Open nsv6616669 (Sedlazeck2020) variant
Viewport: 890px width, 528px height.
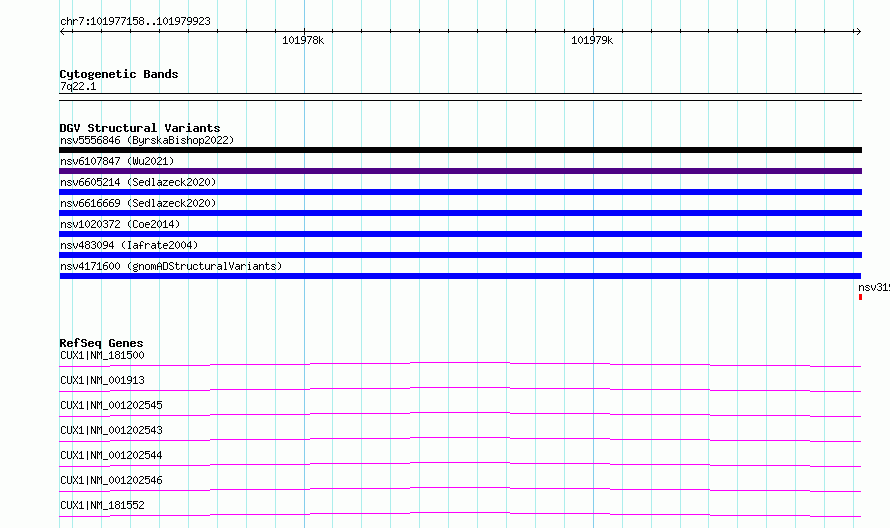(138, 203)
